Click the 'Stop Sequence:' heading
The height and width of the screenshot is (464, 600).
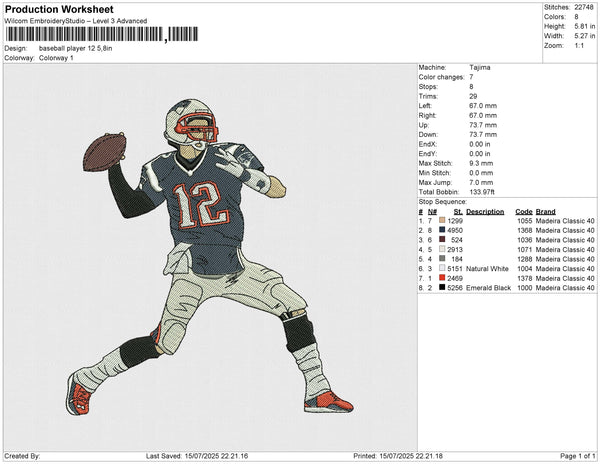[x=442, y=202]
